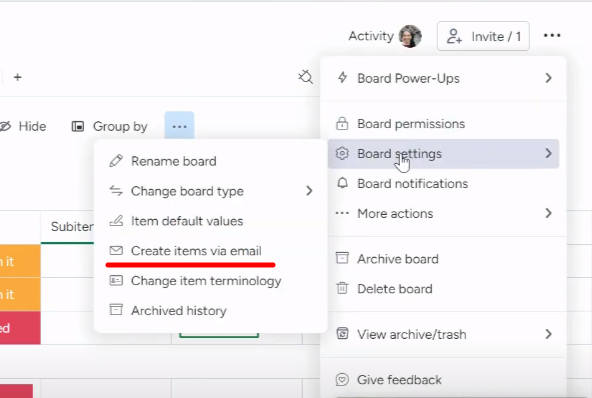
Task: Click the lightning bolt Power-Ups icon
Action: 342,77
